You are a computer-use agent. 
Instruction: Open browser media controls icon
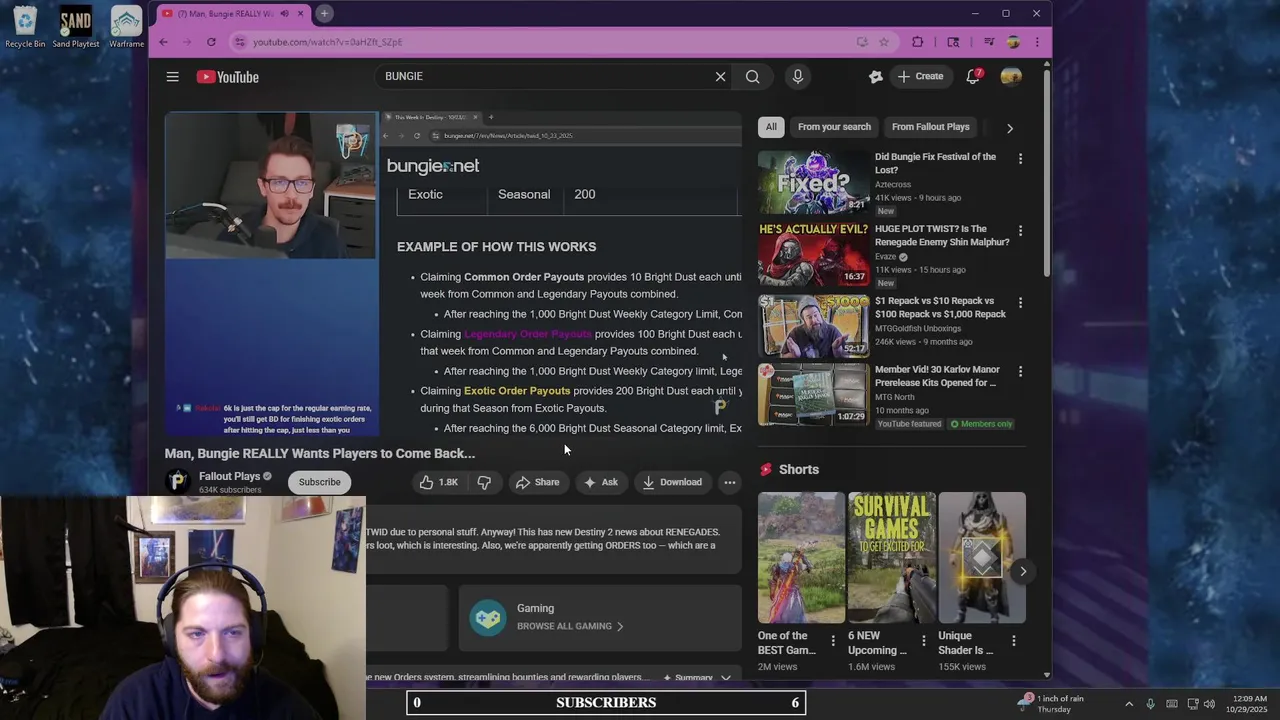click(x=989, y=42)
